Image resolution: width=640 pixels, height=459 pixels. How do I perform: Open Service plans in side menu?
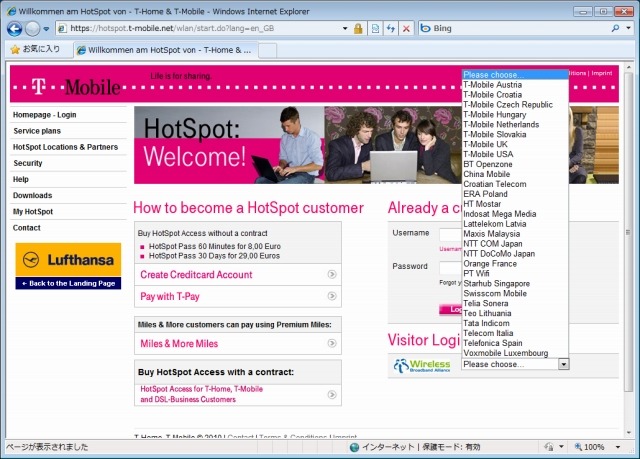(37, 131)
